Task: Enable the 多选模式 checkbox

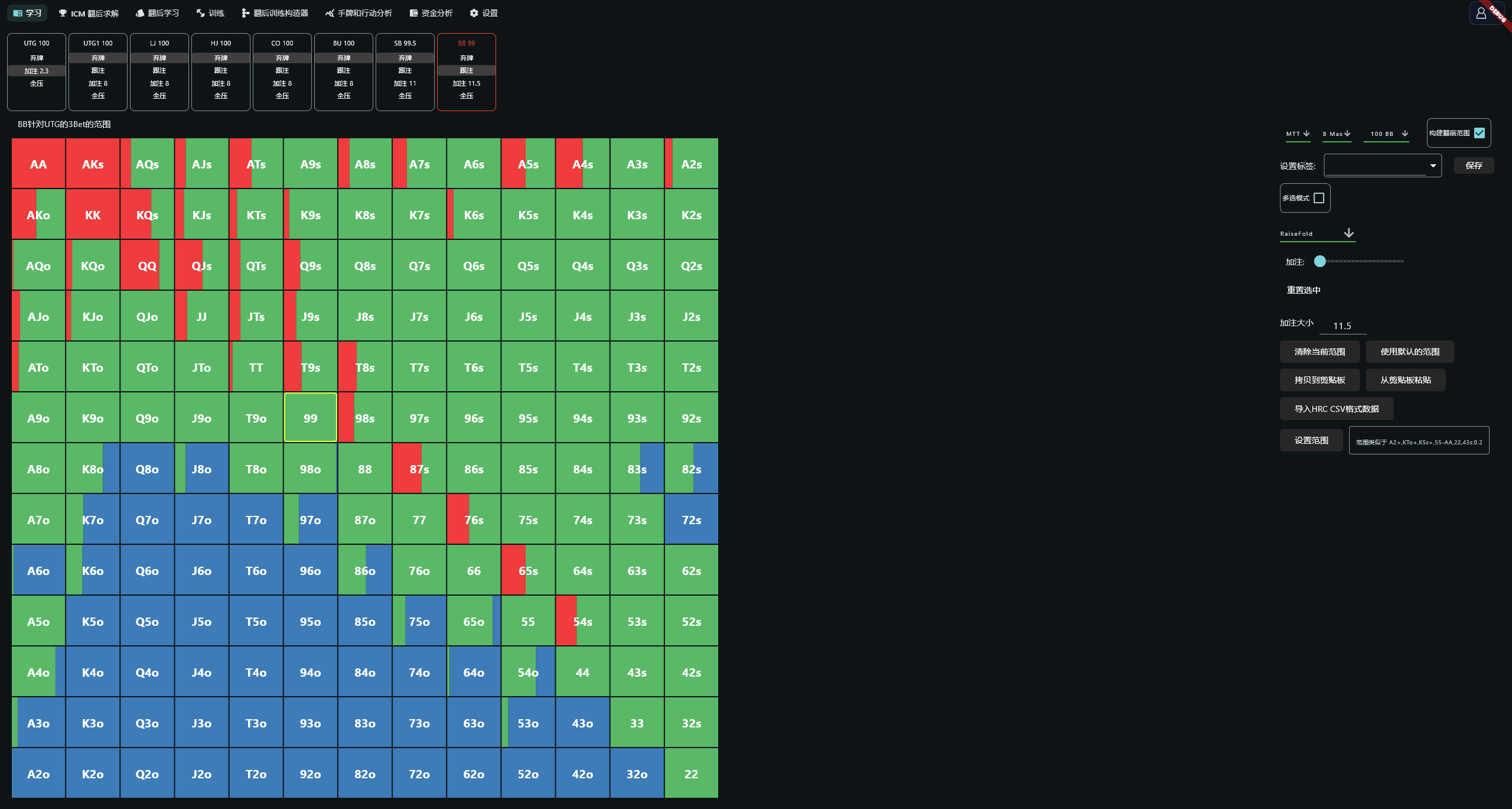Action: 1319,198
